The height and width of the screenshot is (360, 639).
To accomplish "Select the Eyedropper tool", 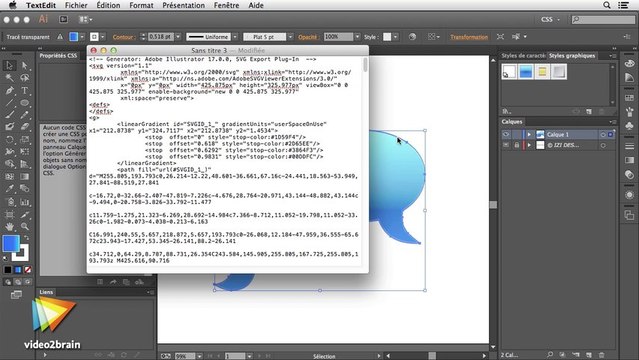I will point(10,189).
